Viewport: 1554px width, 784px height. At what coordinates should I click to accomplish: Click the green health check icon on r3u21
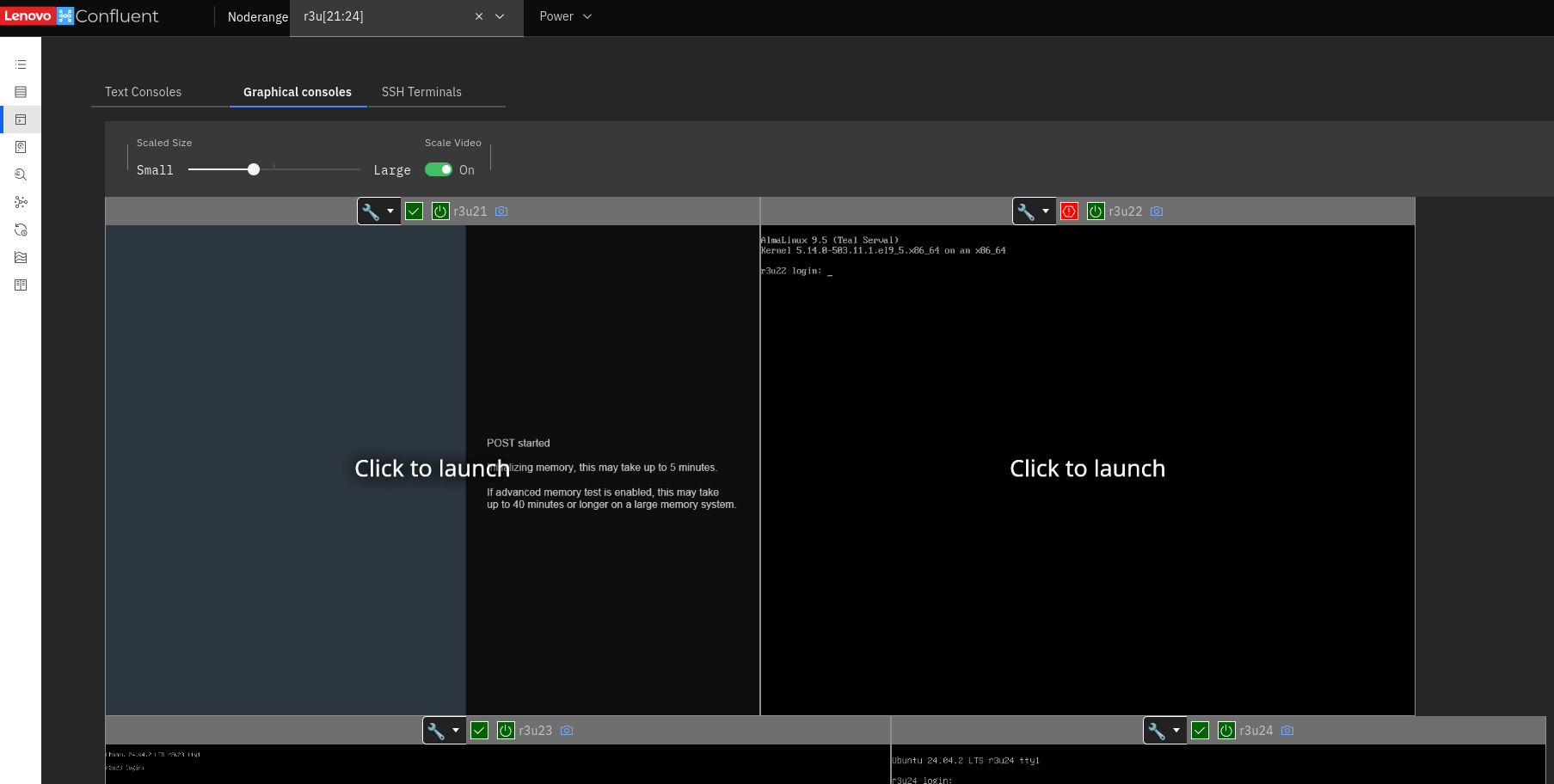pyautogui.click(x=413, y=211)
